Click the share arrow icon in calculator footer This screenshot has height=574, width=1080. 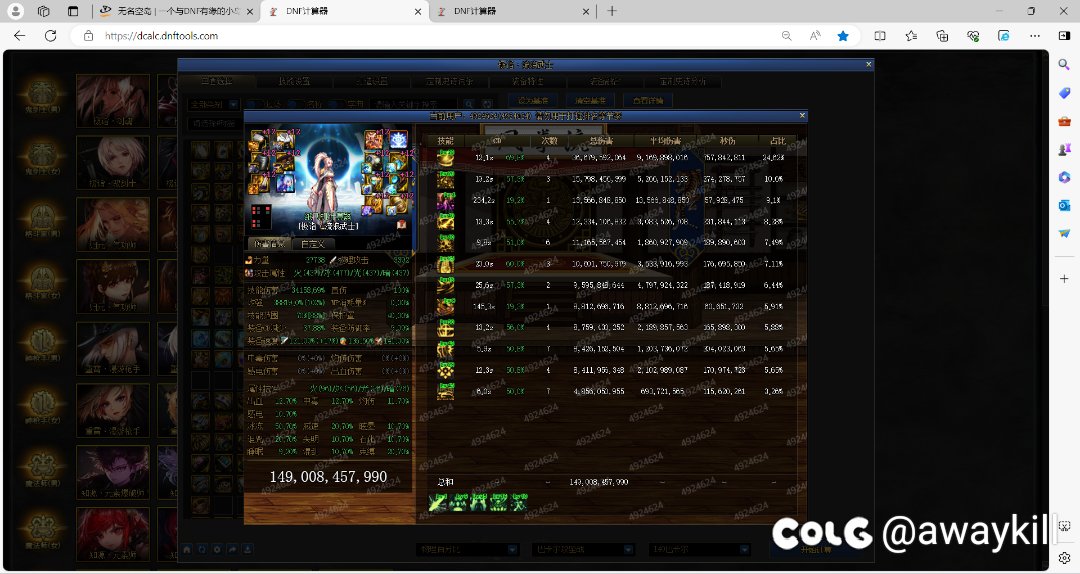point(232,549)
